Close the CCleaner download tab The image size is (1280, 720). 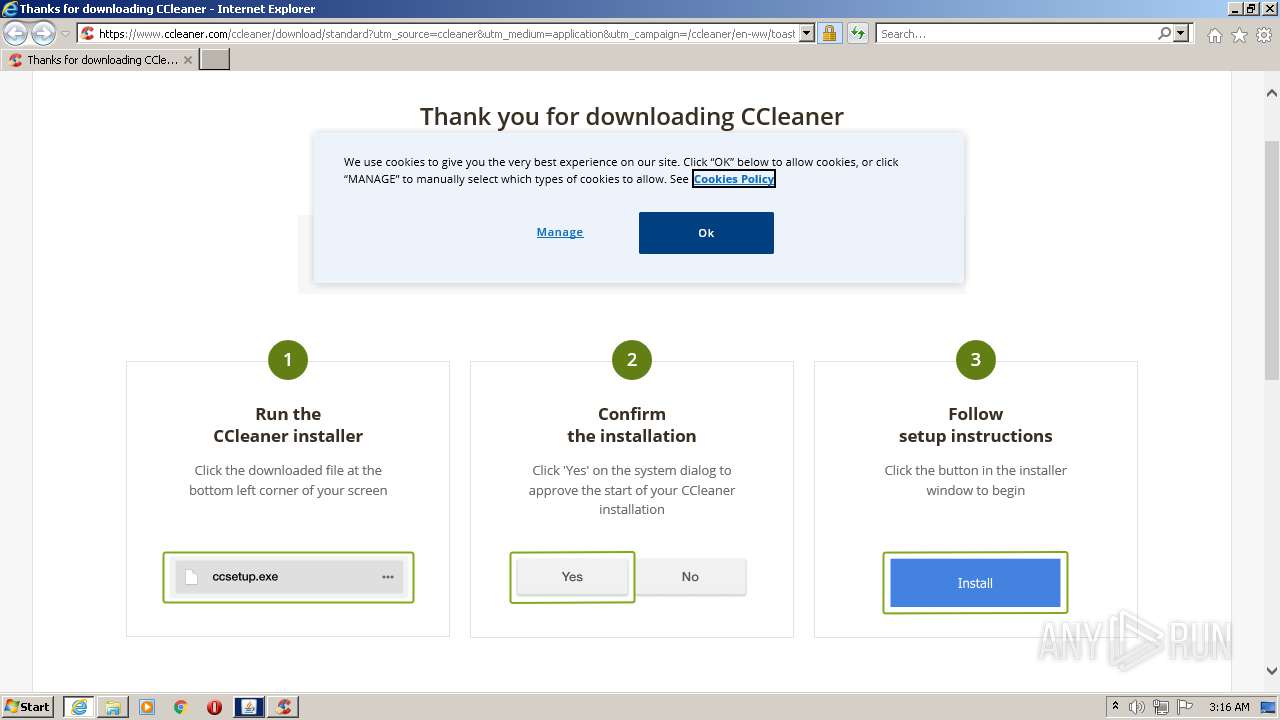[x=188, y=60]
